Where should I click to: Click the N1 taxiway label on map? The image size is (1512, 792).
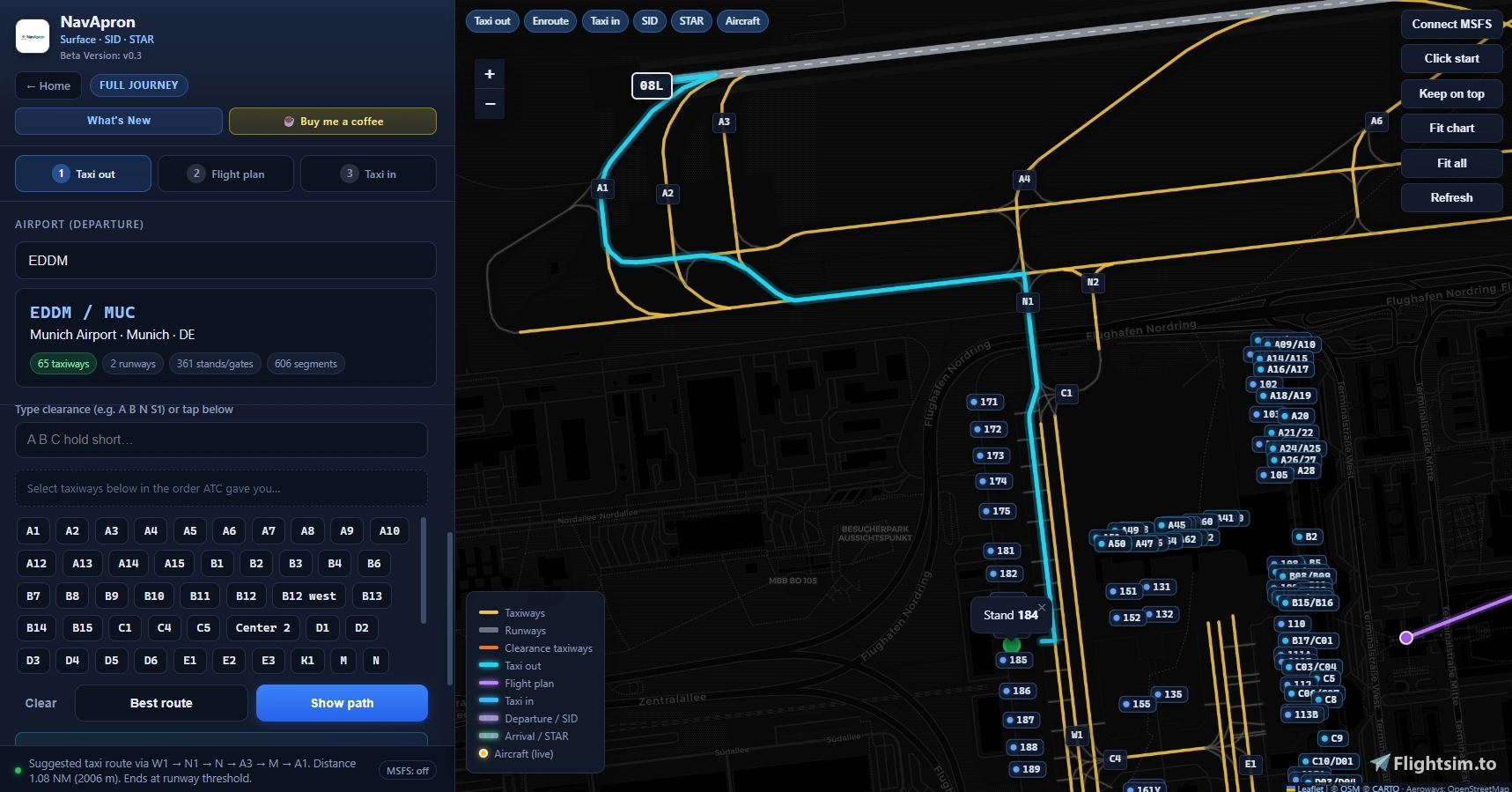(x=1028, y=301)
